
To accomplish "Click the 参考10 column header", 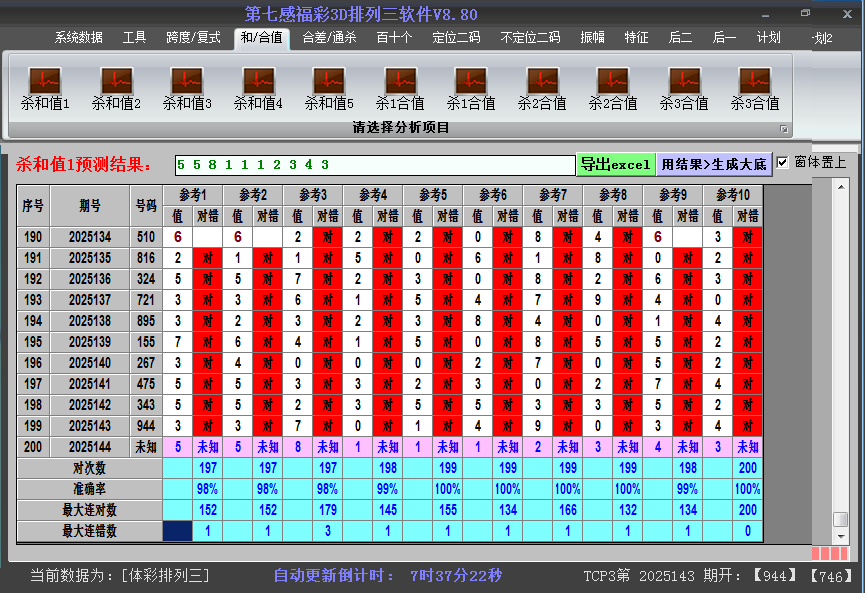I will (733, 195).
